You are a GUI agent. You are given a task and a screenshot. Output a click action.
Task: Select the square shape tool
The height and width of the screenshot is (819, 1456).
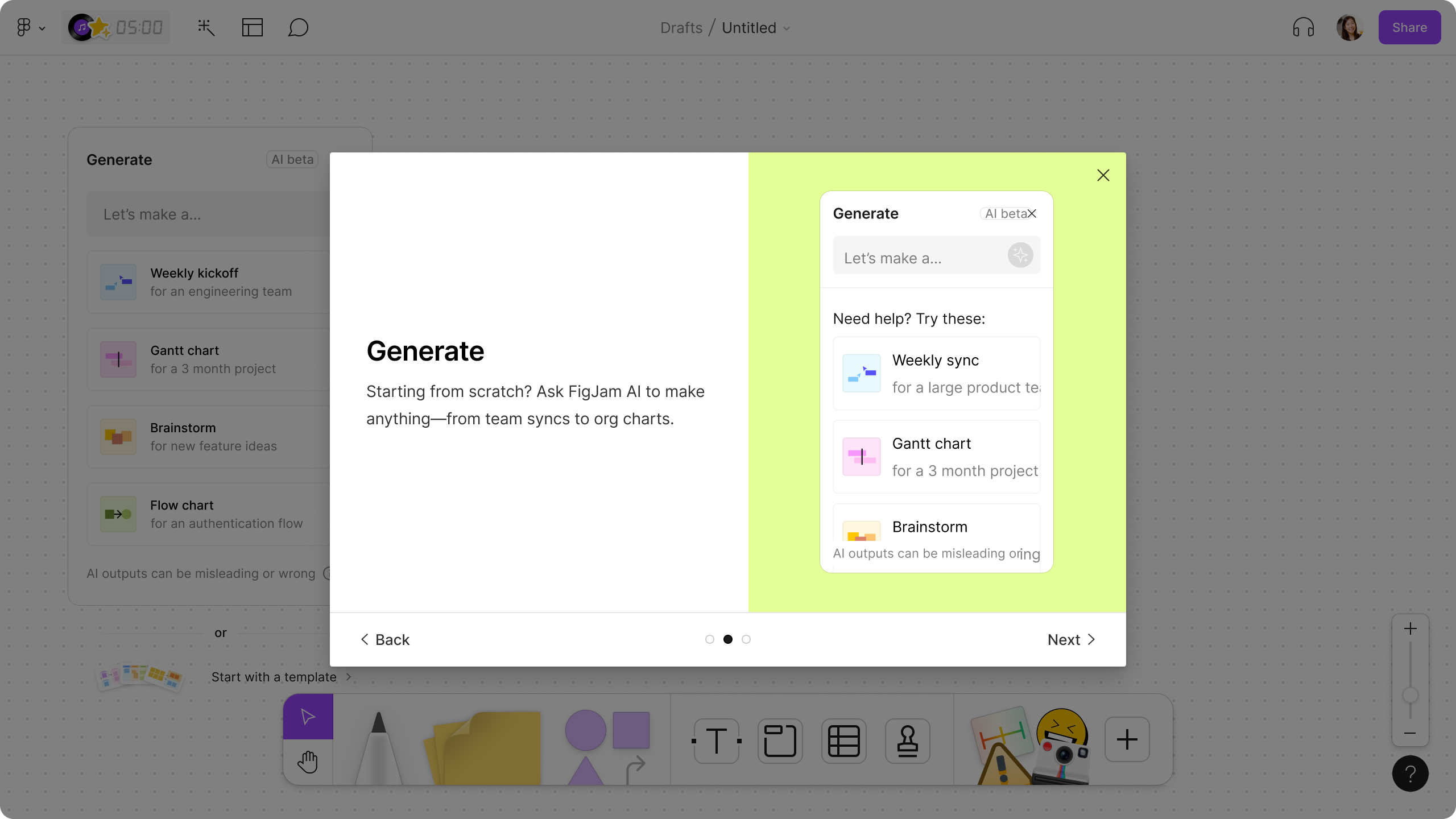point(631,730)
